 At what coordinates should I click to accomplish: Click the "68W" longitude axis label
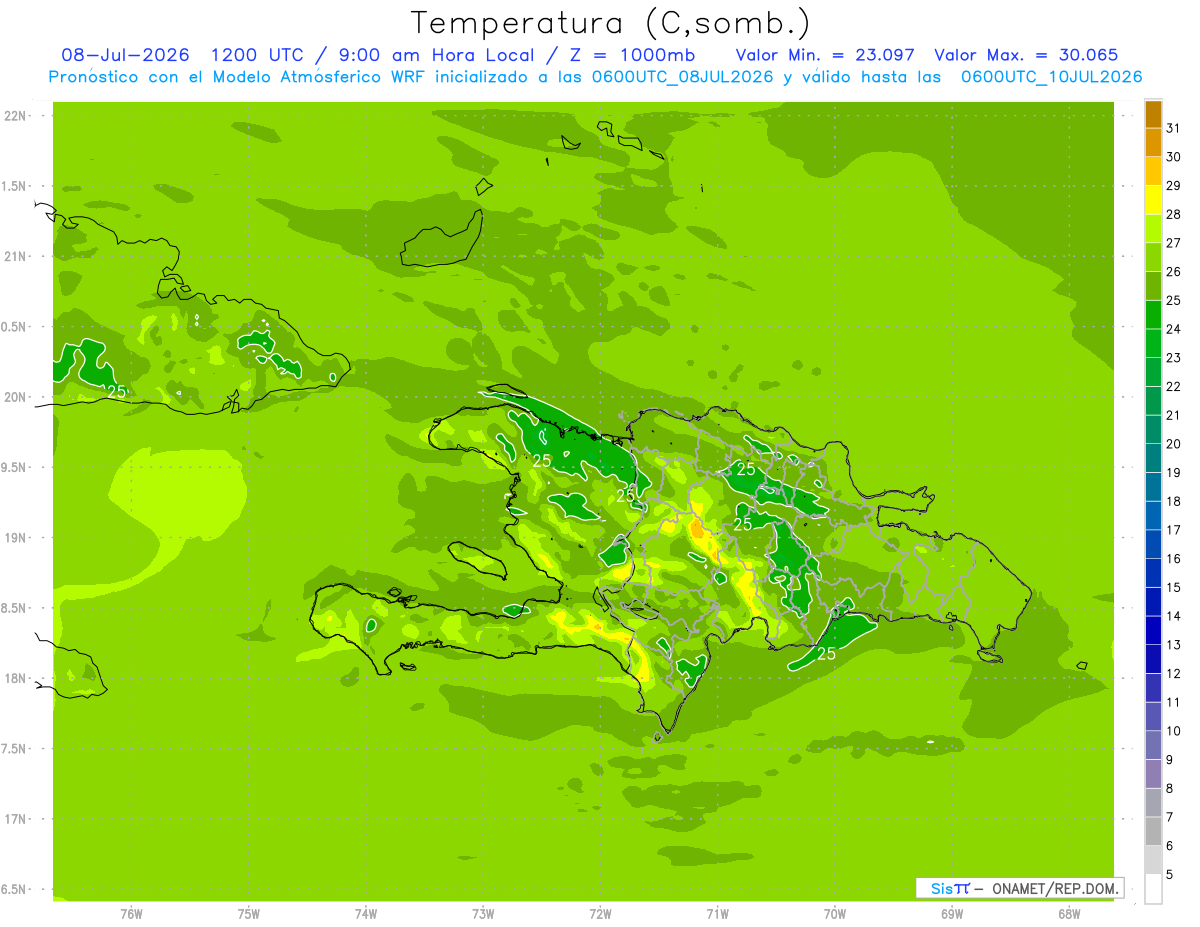(1069, 913)
